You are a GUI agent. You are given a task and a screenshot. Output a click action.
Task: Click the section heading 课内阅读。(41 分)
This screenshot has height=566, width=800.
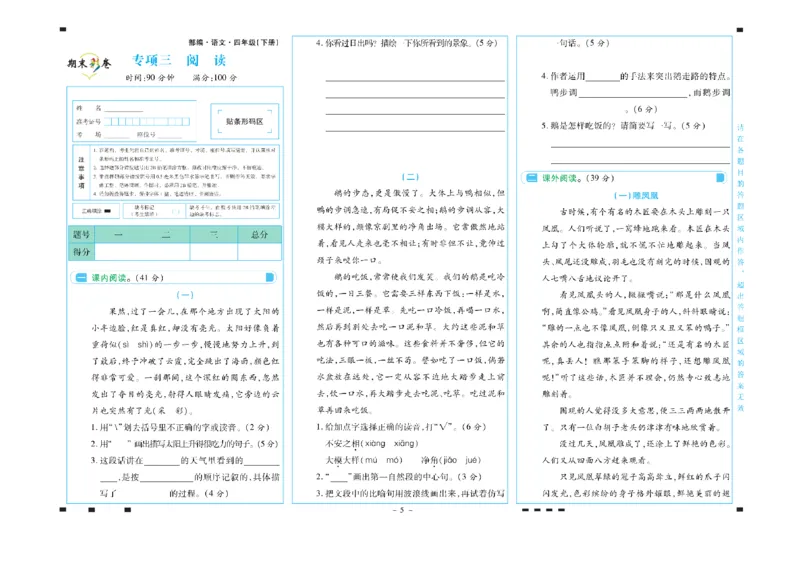coord(127,278)
